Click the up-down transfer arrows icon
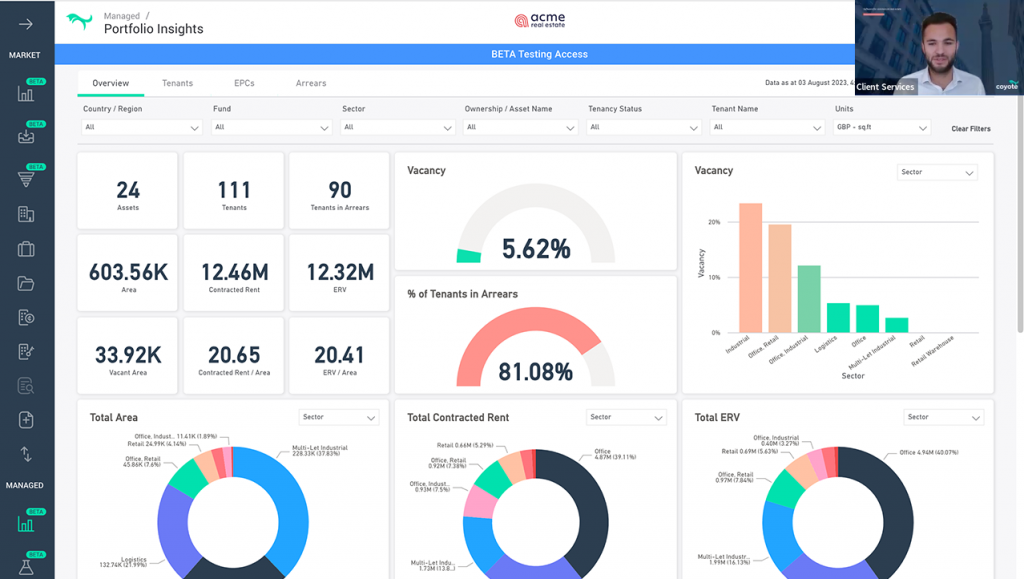Screen dimensions: 1024x579 point(24,453)
